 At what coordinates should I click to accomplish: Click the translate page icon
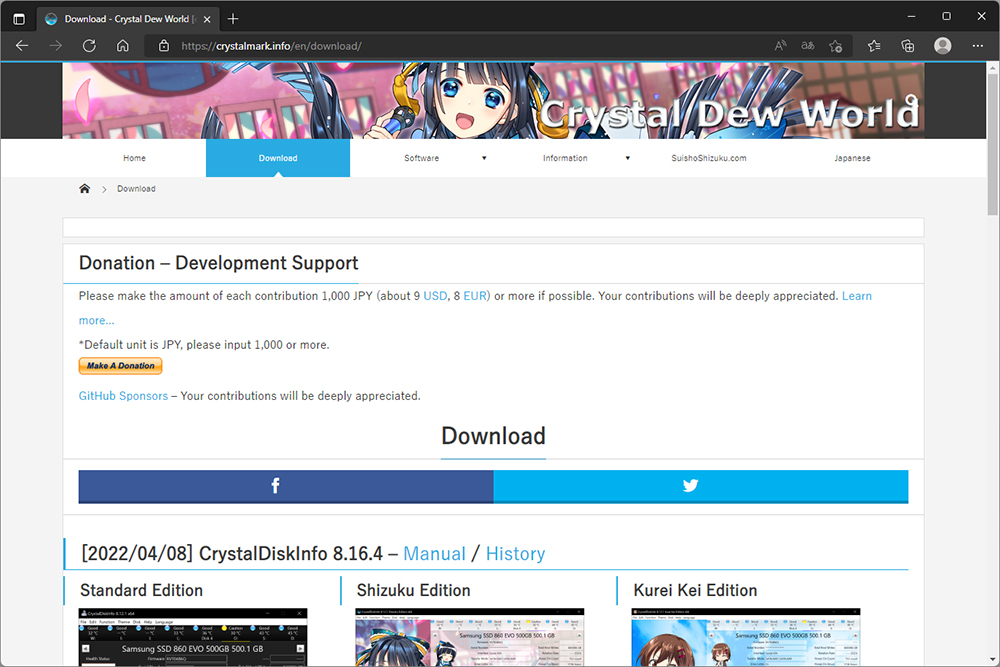tap(807, 46)
